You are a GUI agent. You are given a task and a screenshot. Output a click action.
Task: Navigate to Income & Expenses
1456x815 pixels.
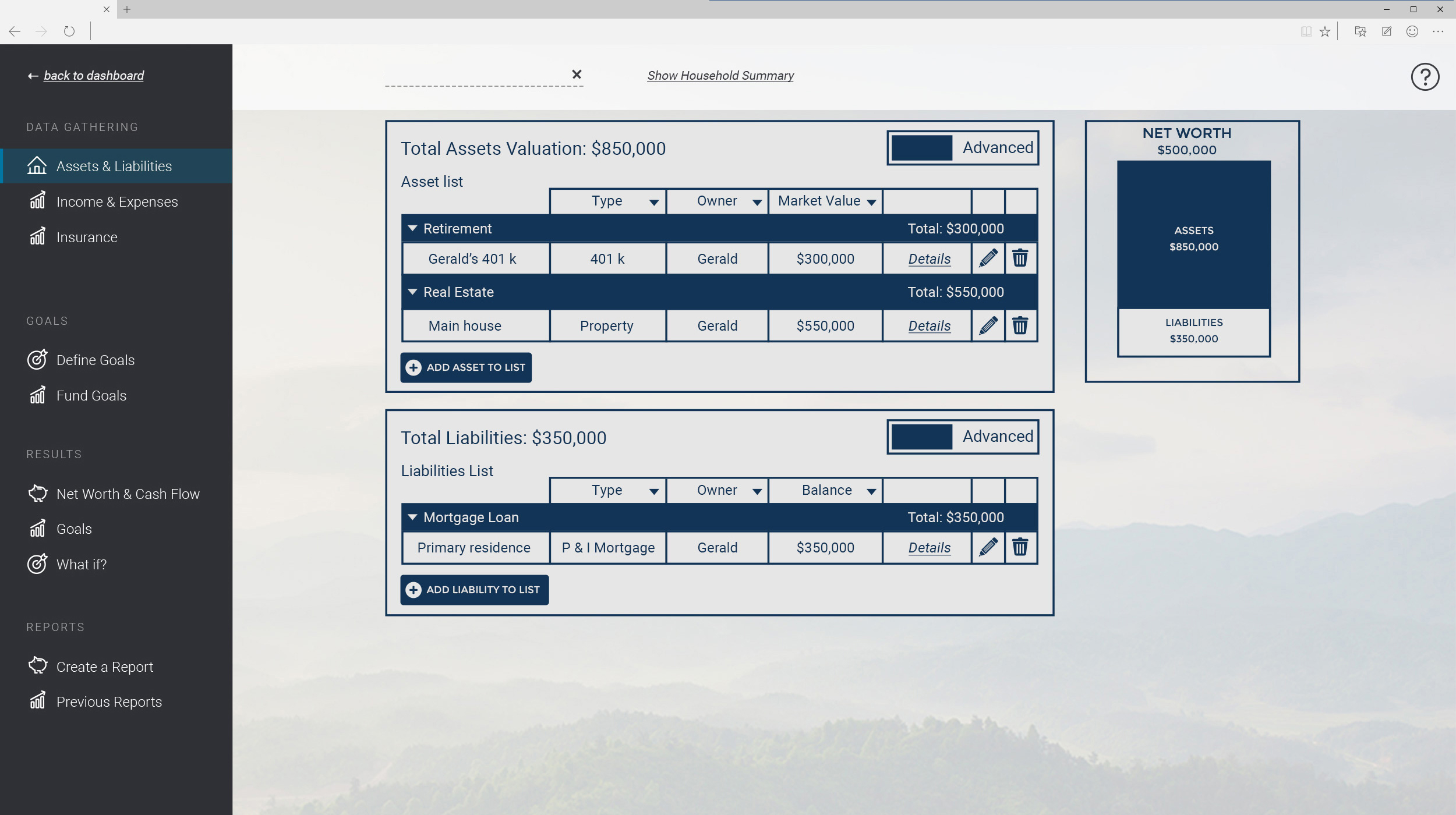pyautogui.click(x=117, y=201)
